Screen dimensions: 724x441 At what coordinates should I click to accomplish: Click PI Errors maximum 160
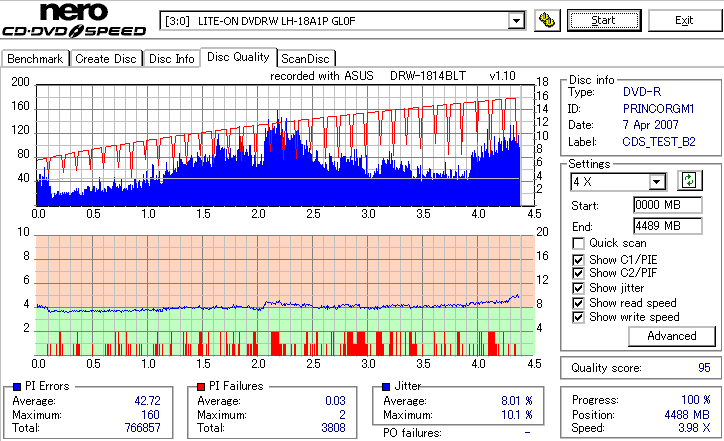pyautogui.click(x=150, y=415)
